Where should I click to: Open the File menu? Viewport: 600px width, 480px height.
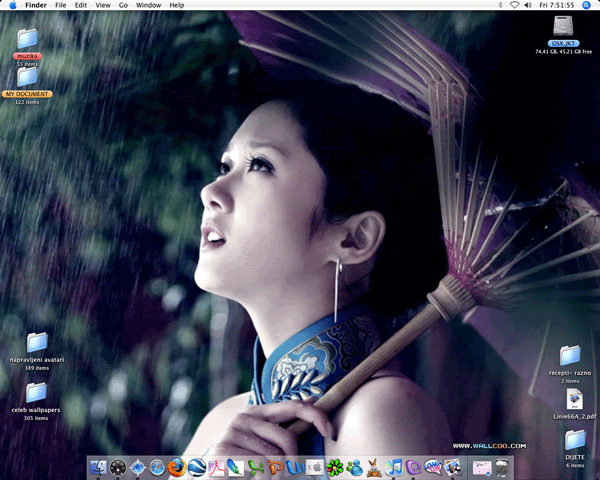(61, 5)
